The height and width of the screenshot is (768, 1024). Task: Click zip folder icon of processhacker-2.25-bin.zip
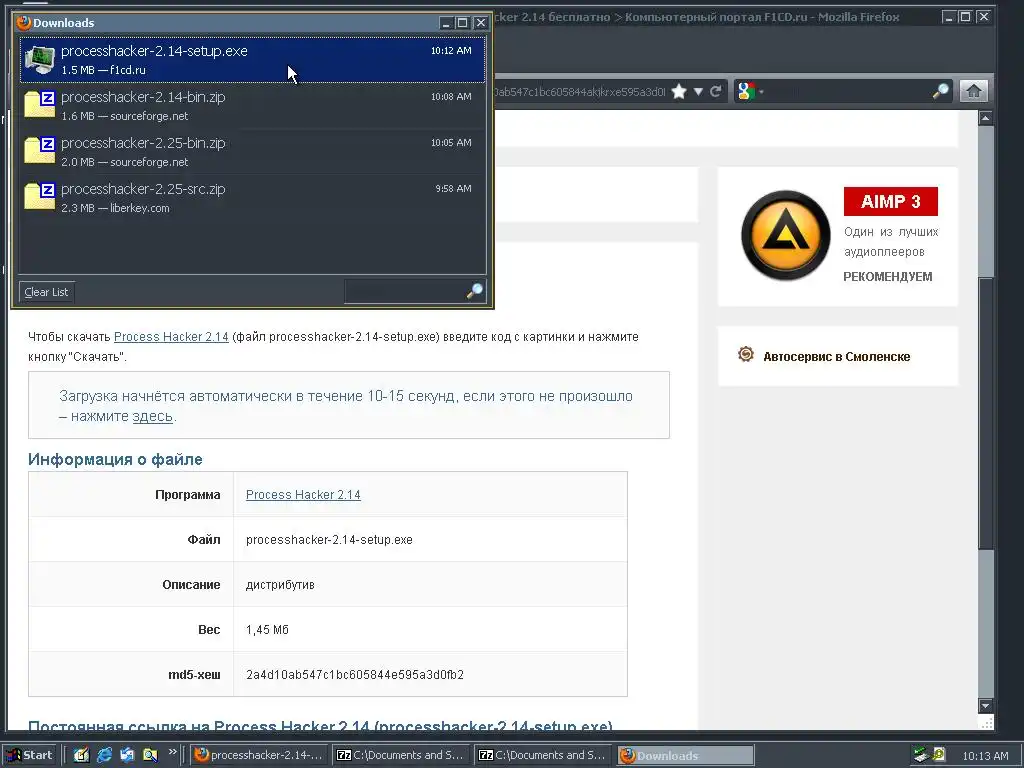pos(39,150)
